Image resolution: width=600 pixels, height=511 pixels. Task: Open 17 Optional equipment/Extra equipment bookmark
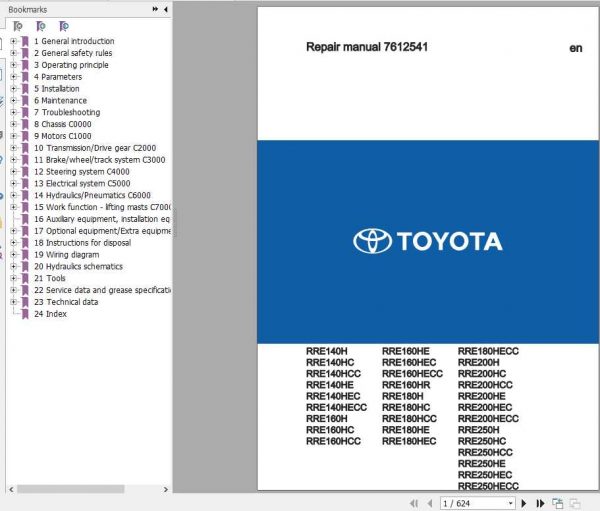click(x=102, y=231)
